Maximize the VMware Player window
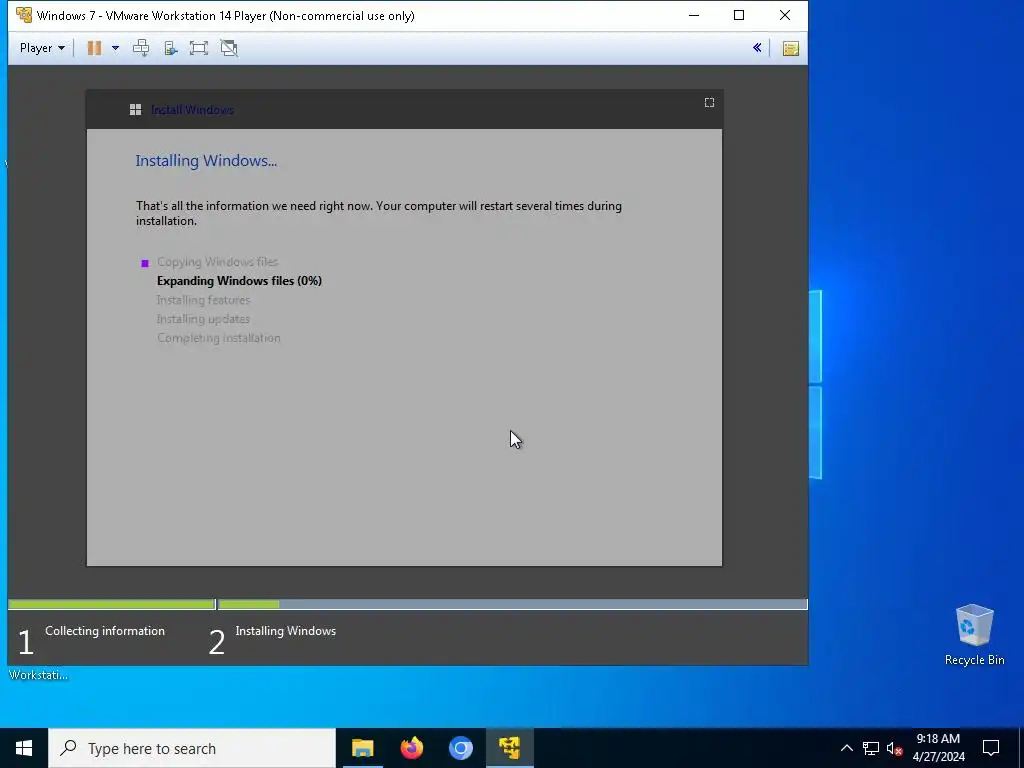This screenshot has height=768, width=1024. [739, 15]
